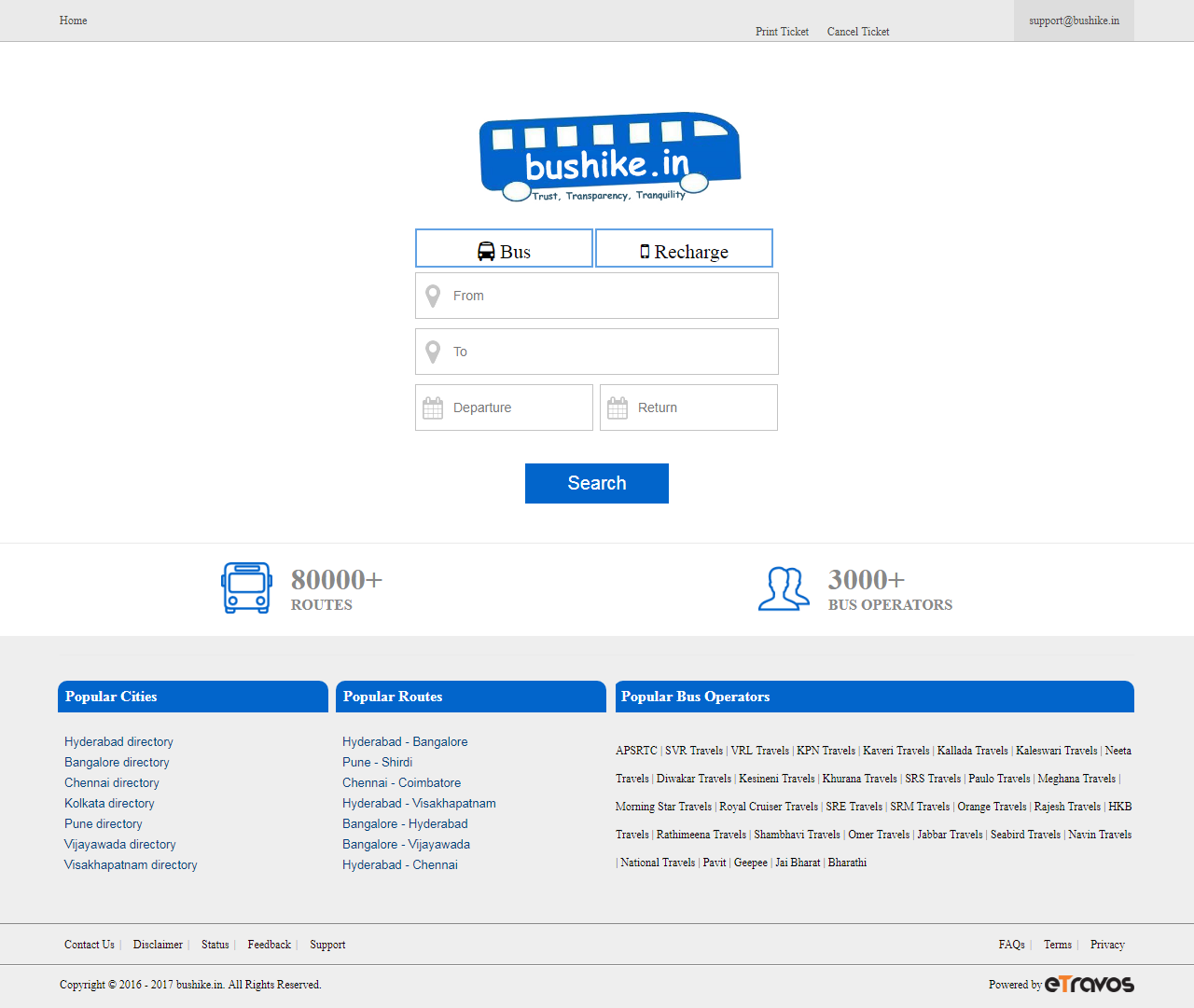
Task: Click the bushike.in bus logo
Action: tap(610, 157)
